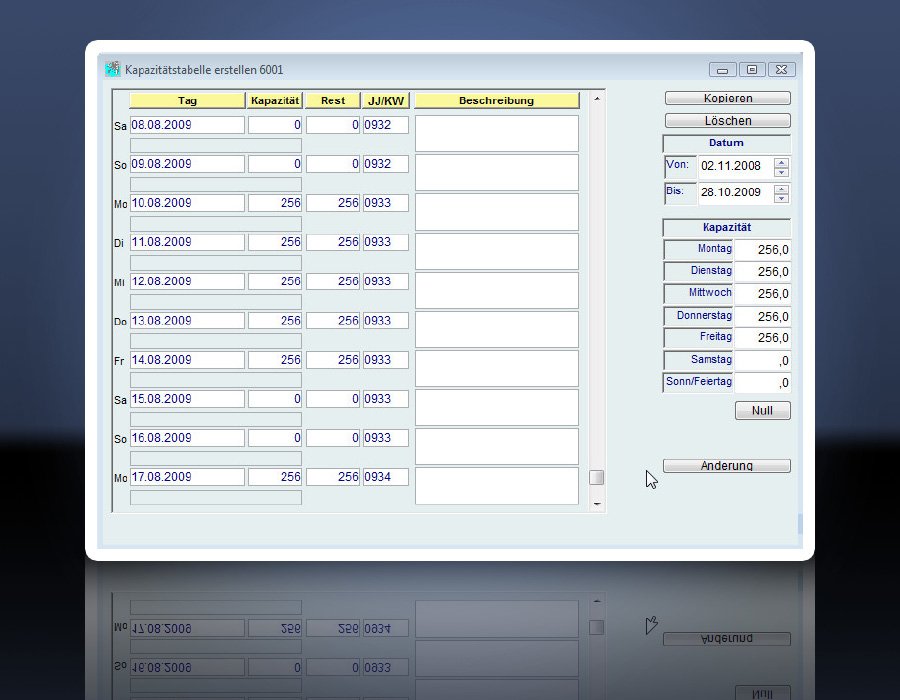Click the table scrollbar thumb
The width and height of the screenshot is (900, 700).
click(597, 477)
